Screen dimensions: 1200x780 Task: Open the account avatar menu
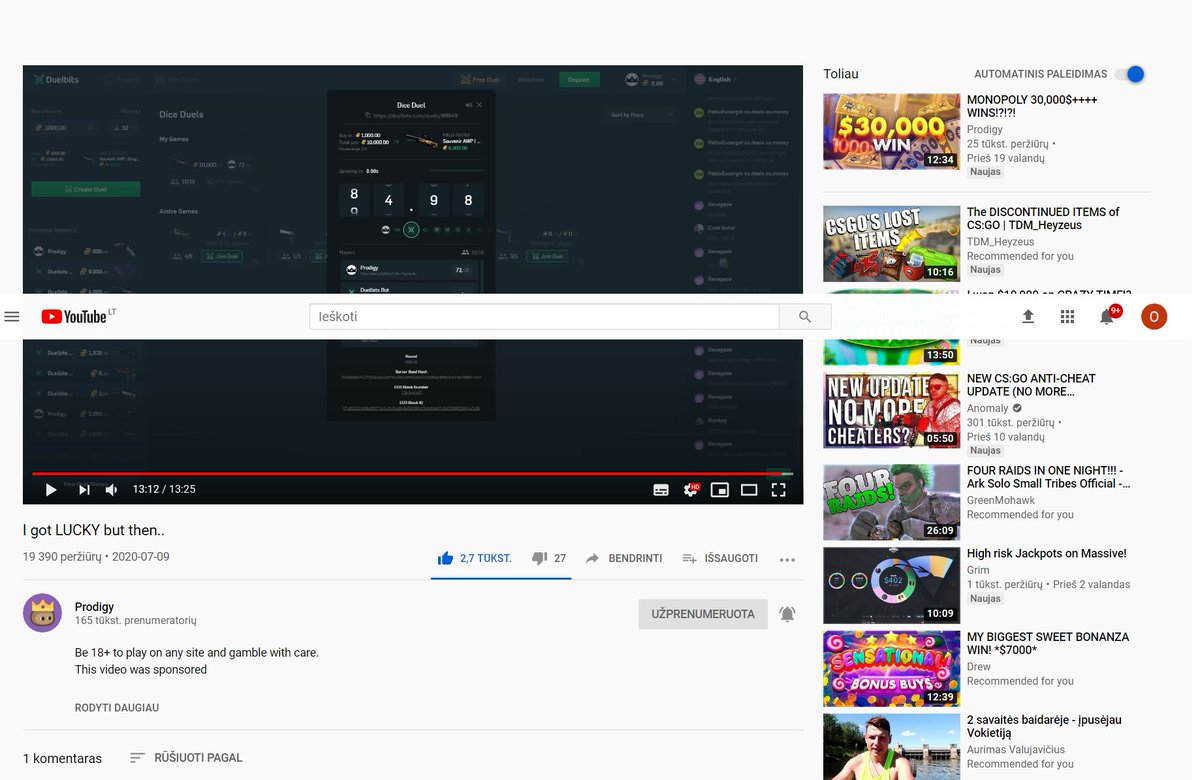point(1154,317)
